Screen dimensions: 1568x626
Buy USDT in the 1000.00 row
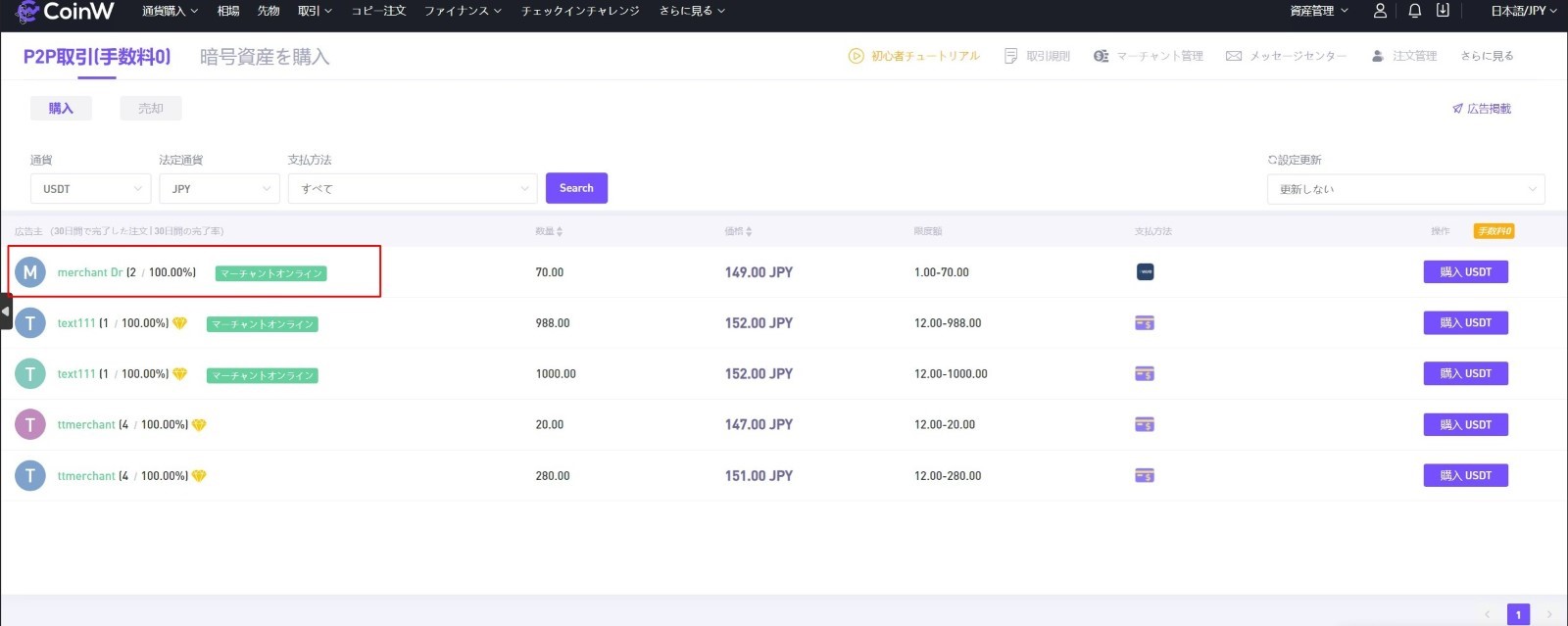1465,374
